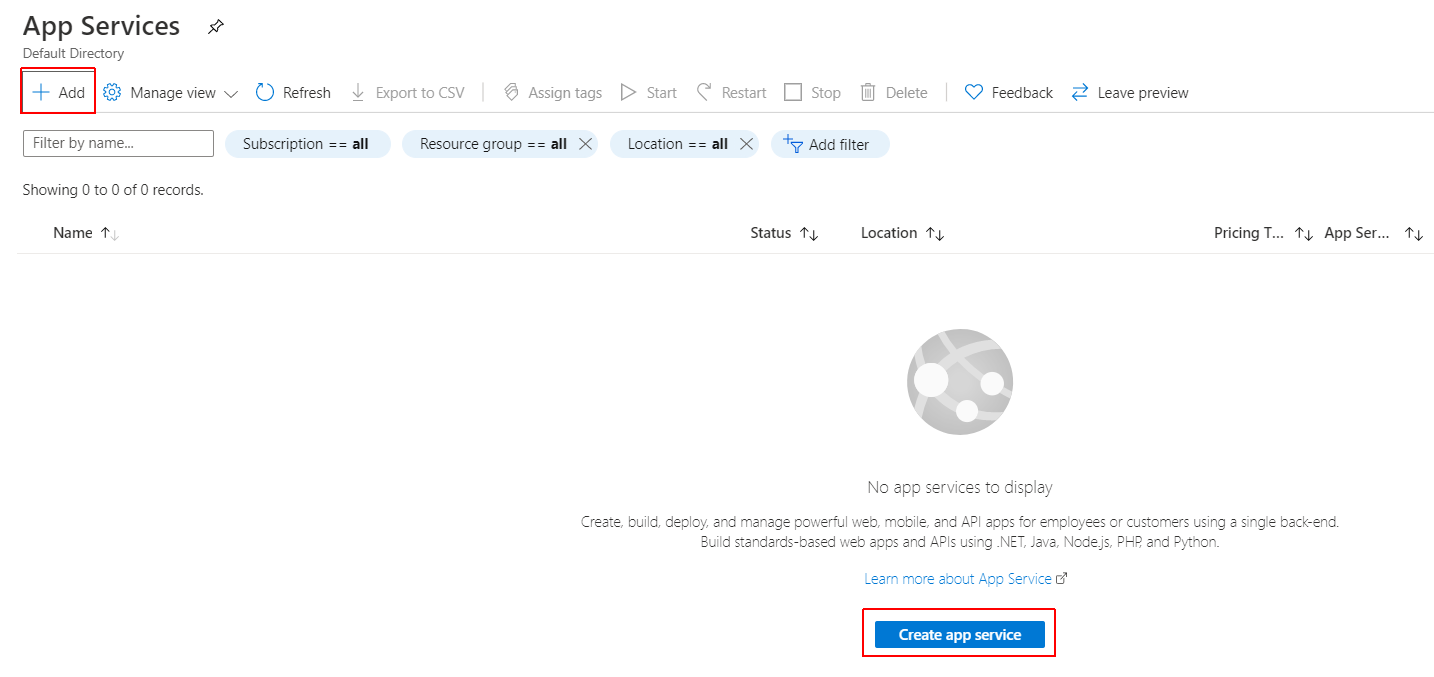This screenshot has height=677, width=1434.
Task: Click the Delete trash command
Action: (894, 93)
